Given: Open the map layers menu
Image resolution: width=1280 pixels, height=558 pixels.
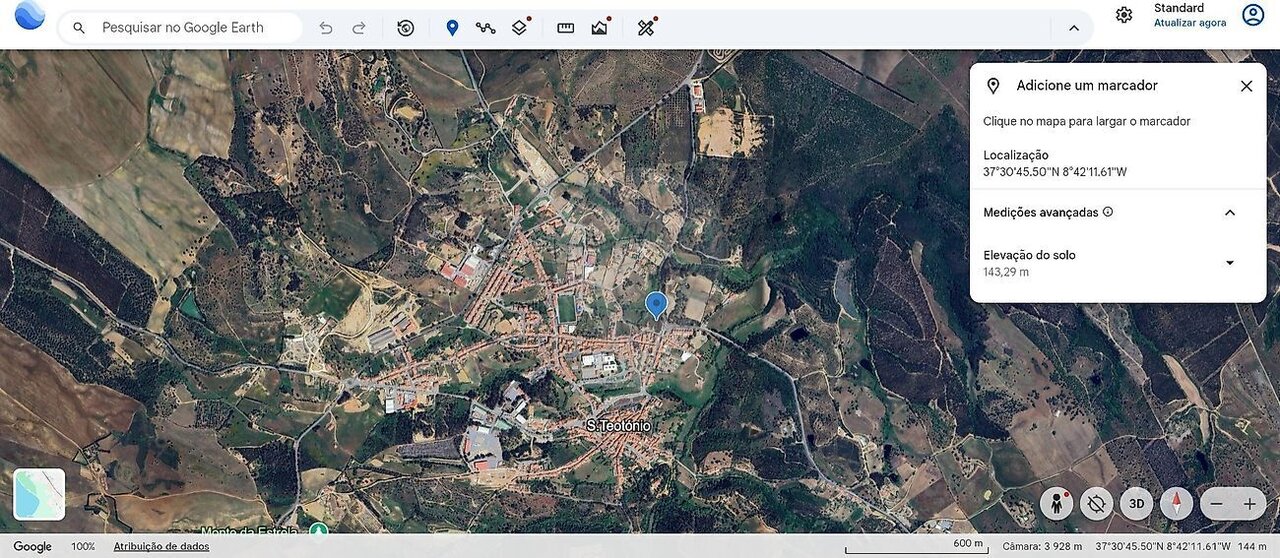Looking at the screenshot, I should [x=519, y=28].
